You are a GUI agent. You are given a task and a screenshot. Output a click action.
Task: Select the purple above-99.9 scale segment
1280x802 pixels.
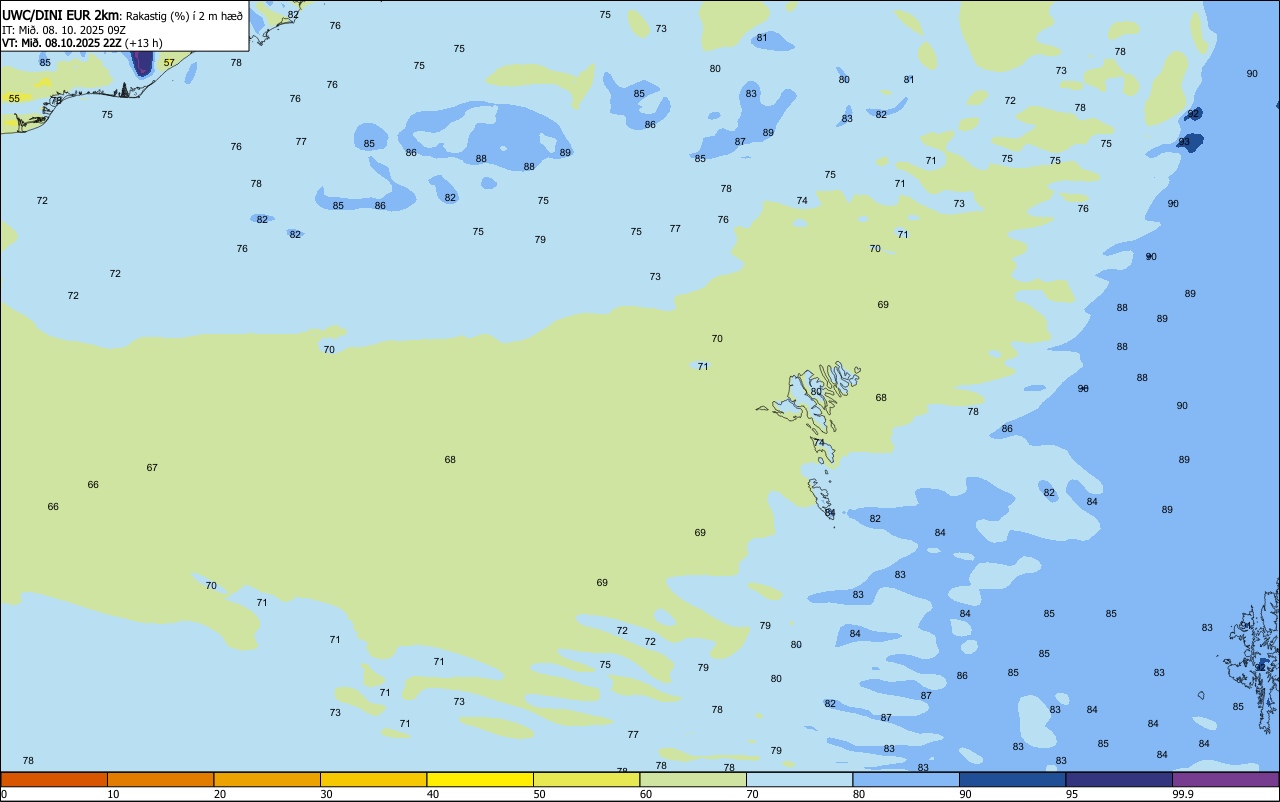click(1225, 779)
